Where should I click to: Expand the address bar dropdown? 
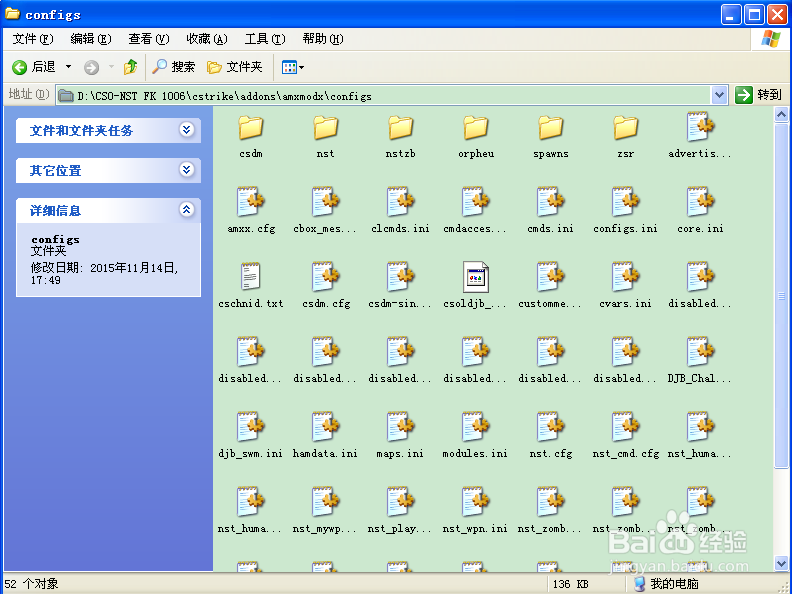tap(719, 95)
